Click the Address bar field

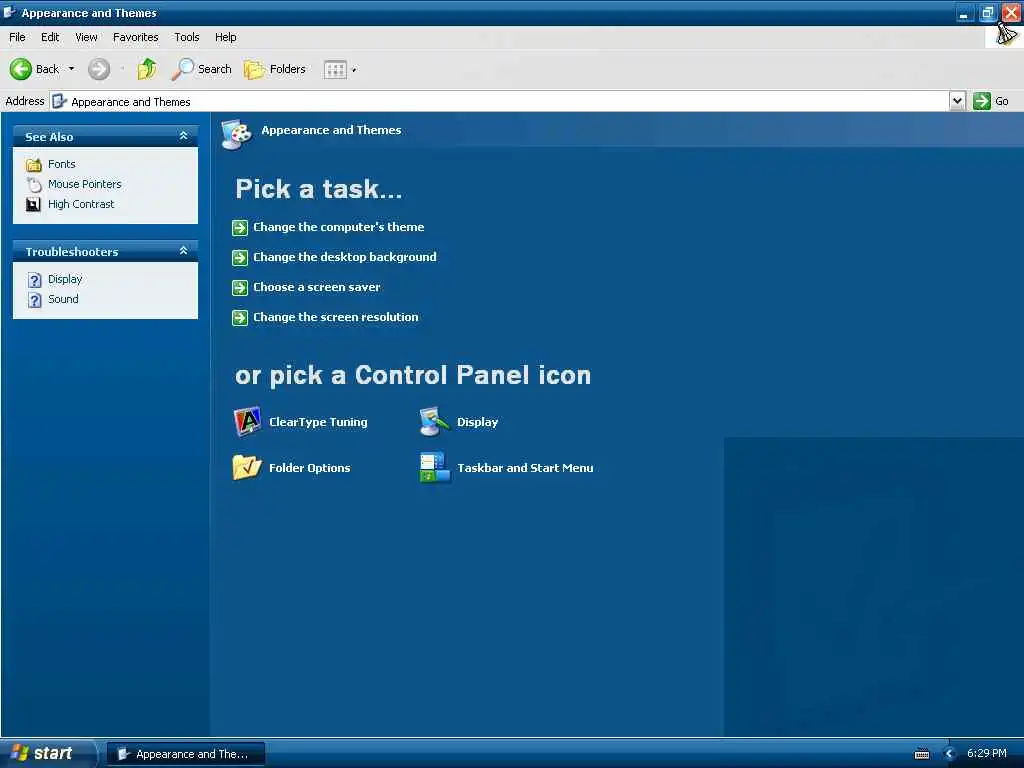(x=500, y=101)
